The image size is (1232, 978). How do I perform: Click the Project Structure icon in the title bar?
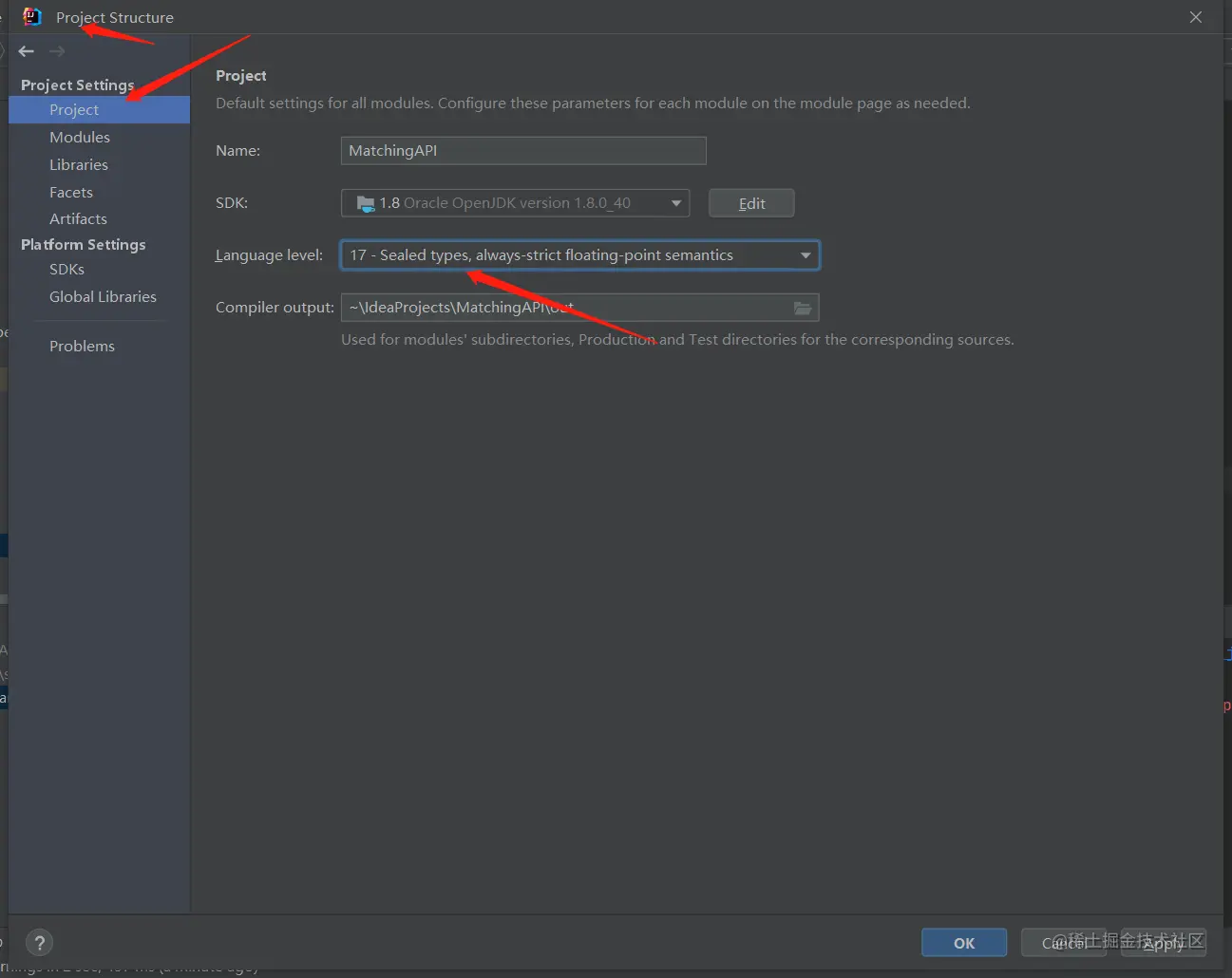click(x=31, y=16)
